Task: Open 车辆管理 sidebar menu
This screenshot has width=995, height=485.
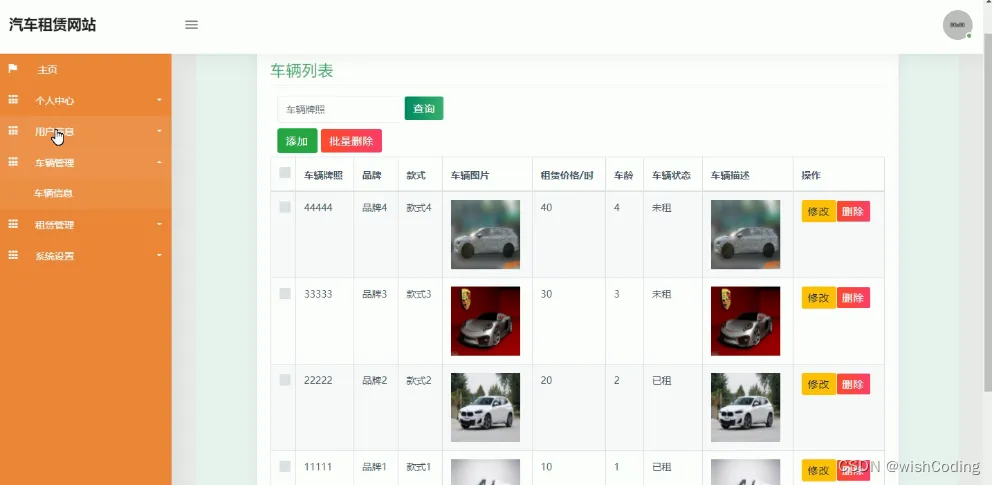Action: point(86,163)
